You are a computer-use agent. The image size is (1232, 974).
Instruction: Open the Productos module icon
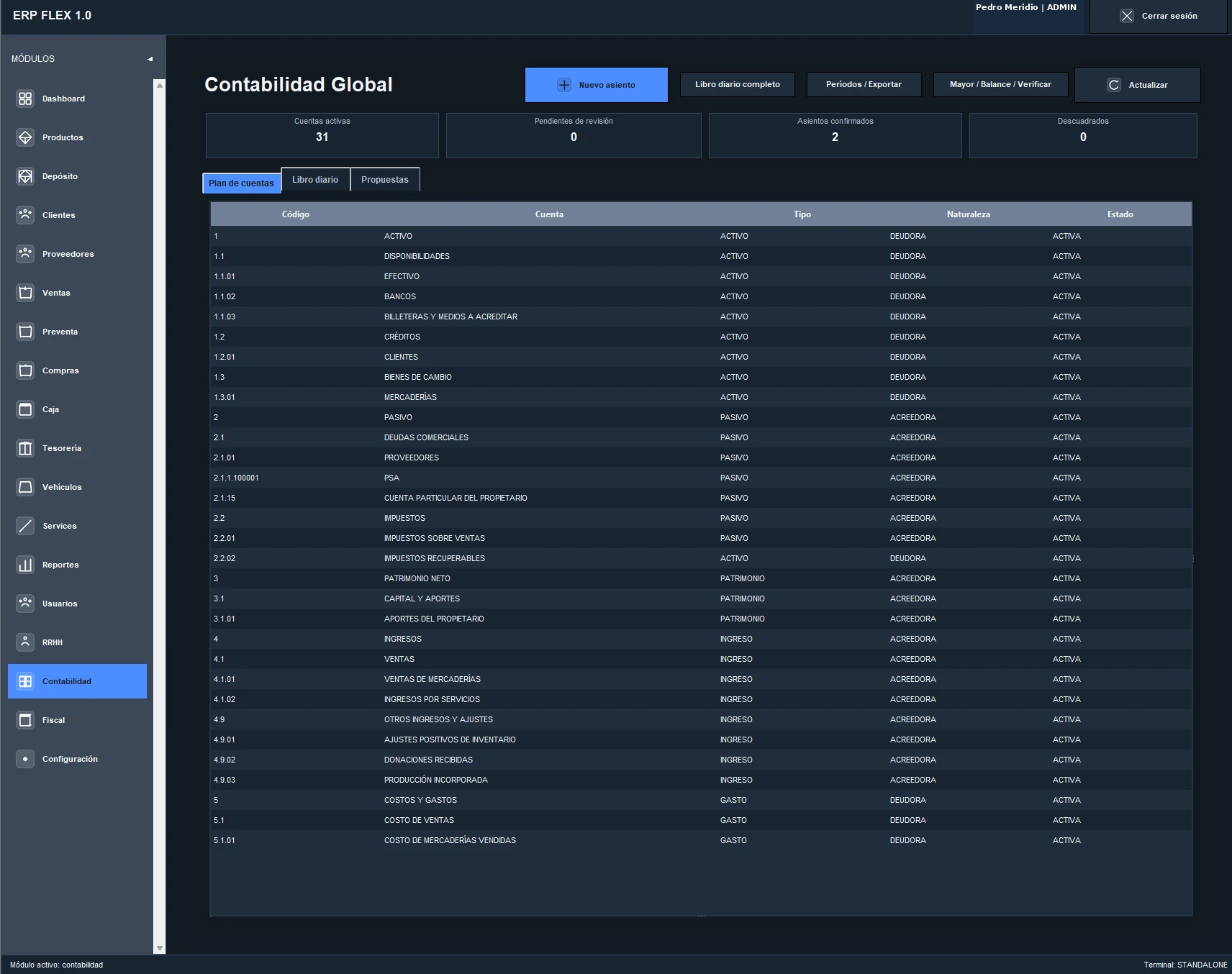pyautogui.click(x=25, y=137)
